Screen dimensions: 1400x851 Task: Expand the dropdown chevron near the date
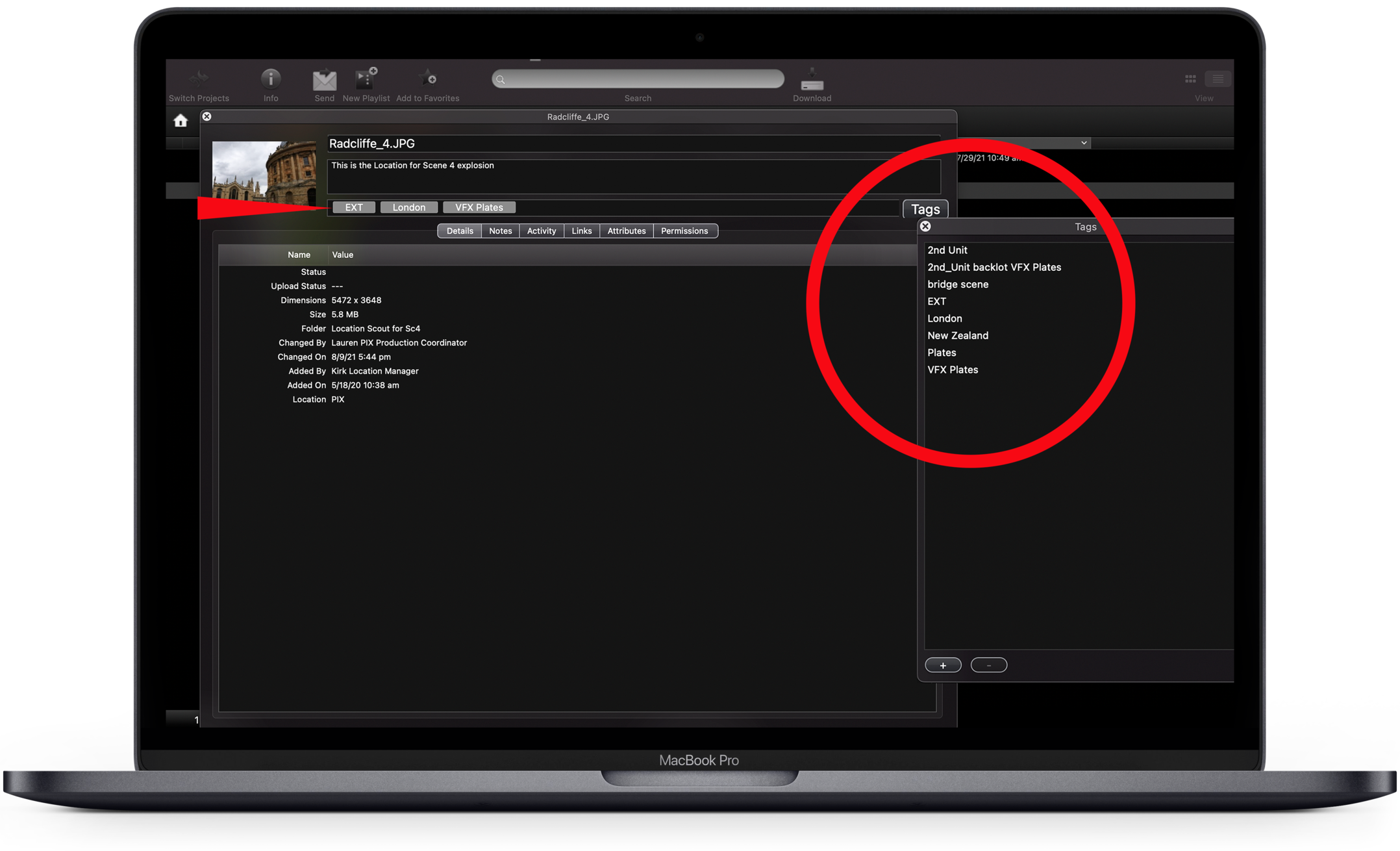click(1084, 143)
